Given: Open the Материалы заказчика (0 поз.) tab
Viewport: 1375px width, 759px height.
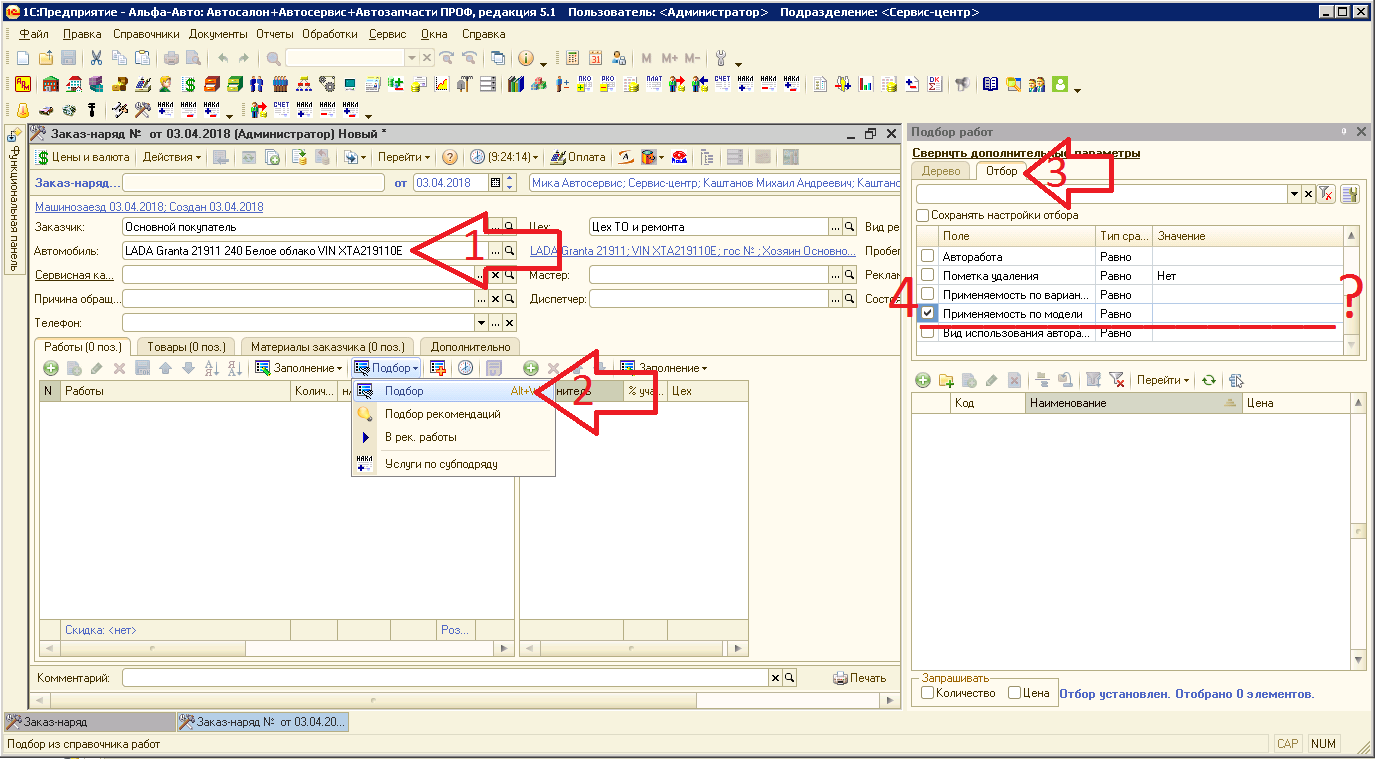Looking at the screenshot, I should (x=327, y=346).
